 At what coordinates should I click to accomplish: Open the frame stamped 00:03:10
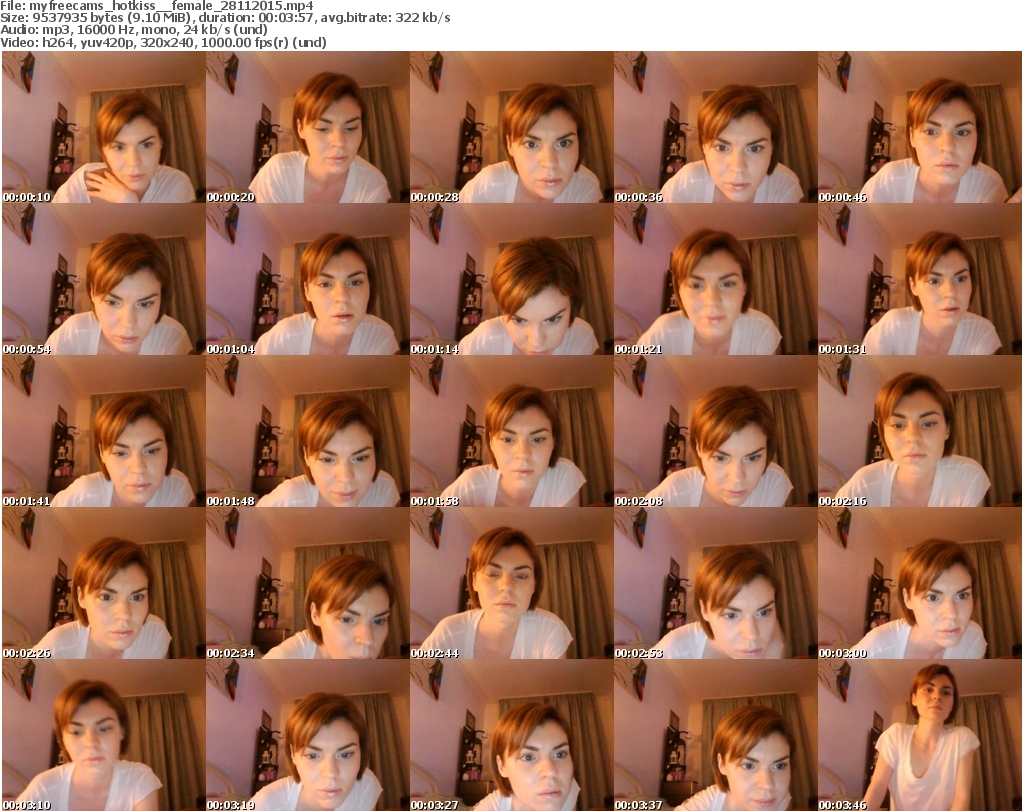(104, 735)
